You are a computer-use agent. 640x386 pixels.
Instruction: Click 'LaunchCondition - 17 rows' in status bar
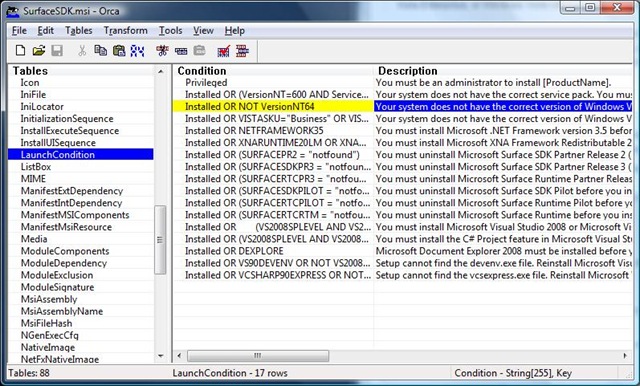pyautogui.click(x=230, y=373)
